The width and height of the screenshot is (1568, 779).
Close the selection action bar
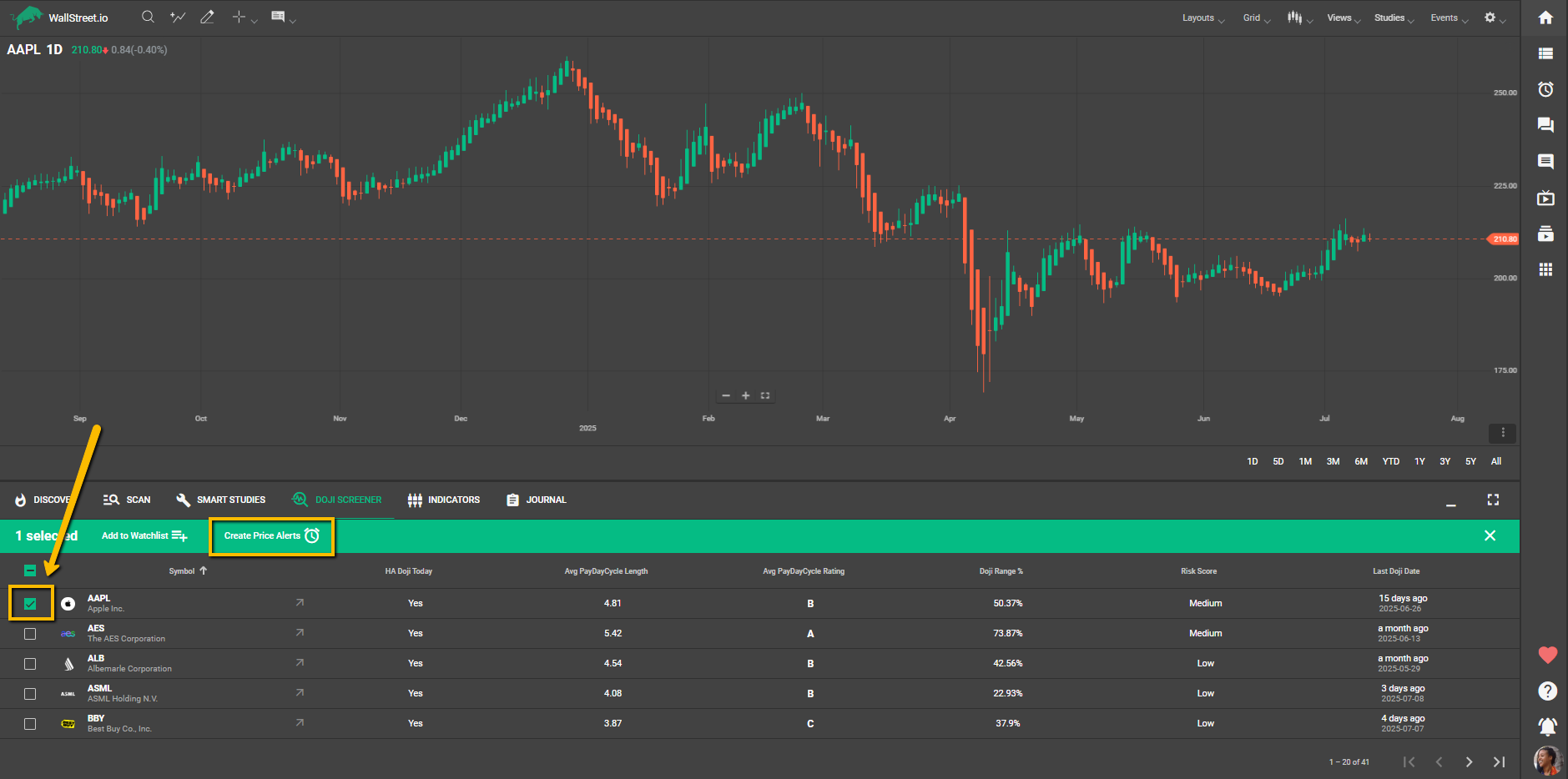point(1490,535)
